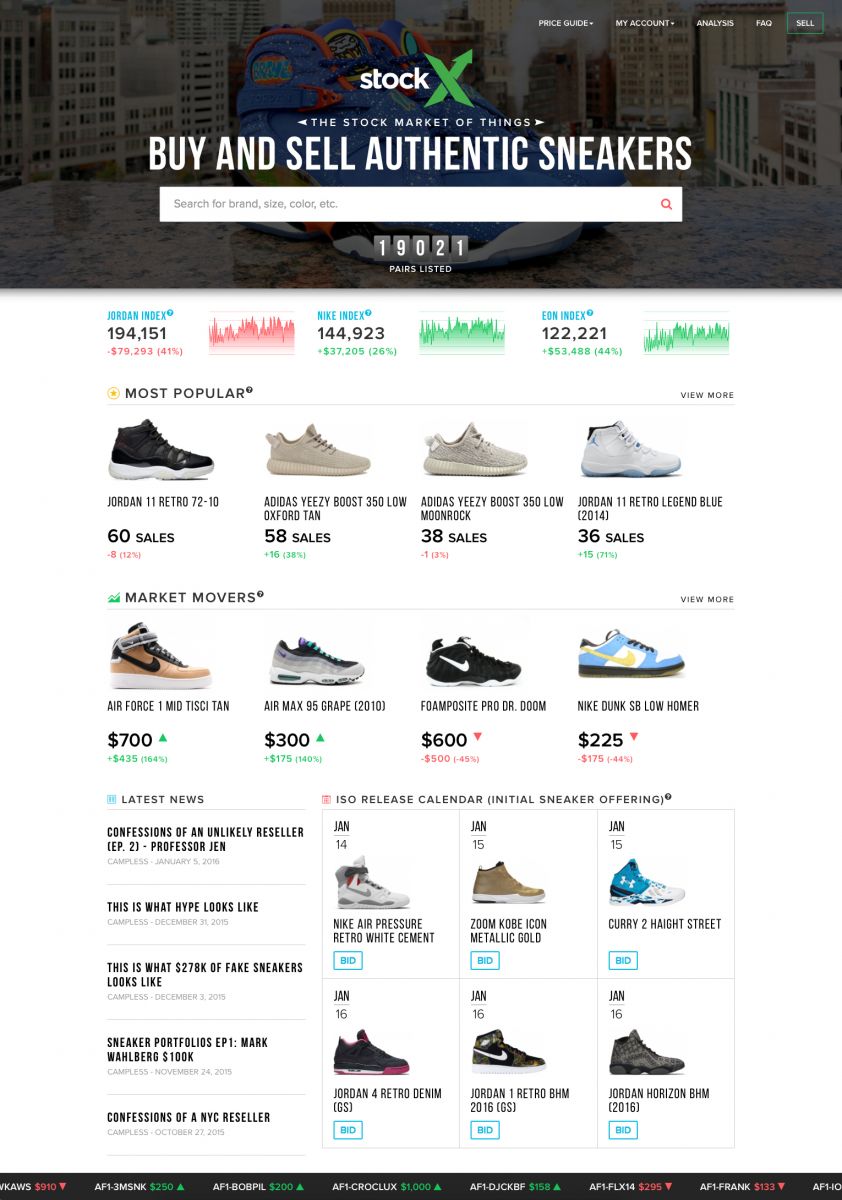View more Most Popular sneakers

coord(707,395)
